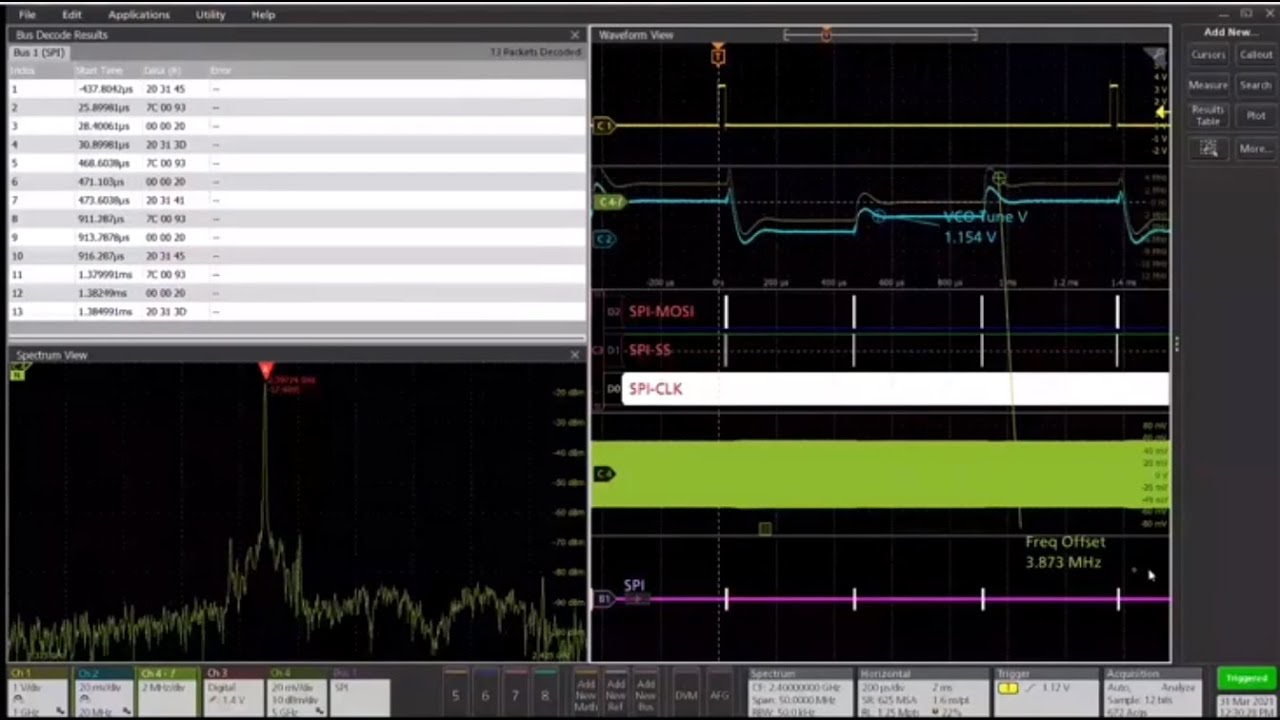This screenshot has width=1280, height=720.
Task: Open the Trigger settings badge
Action: [x=1045, y=690]
